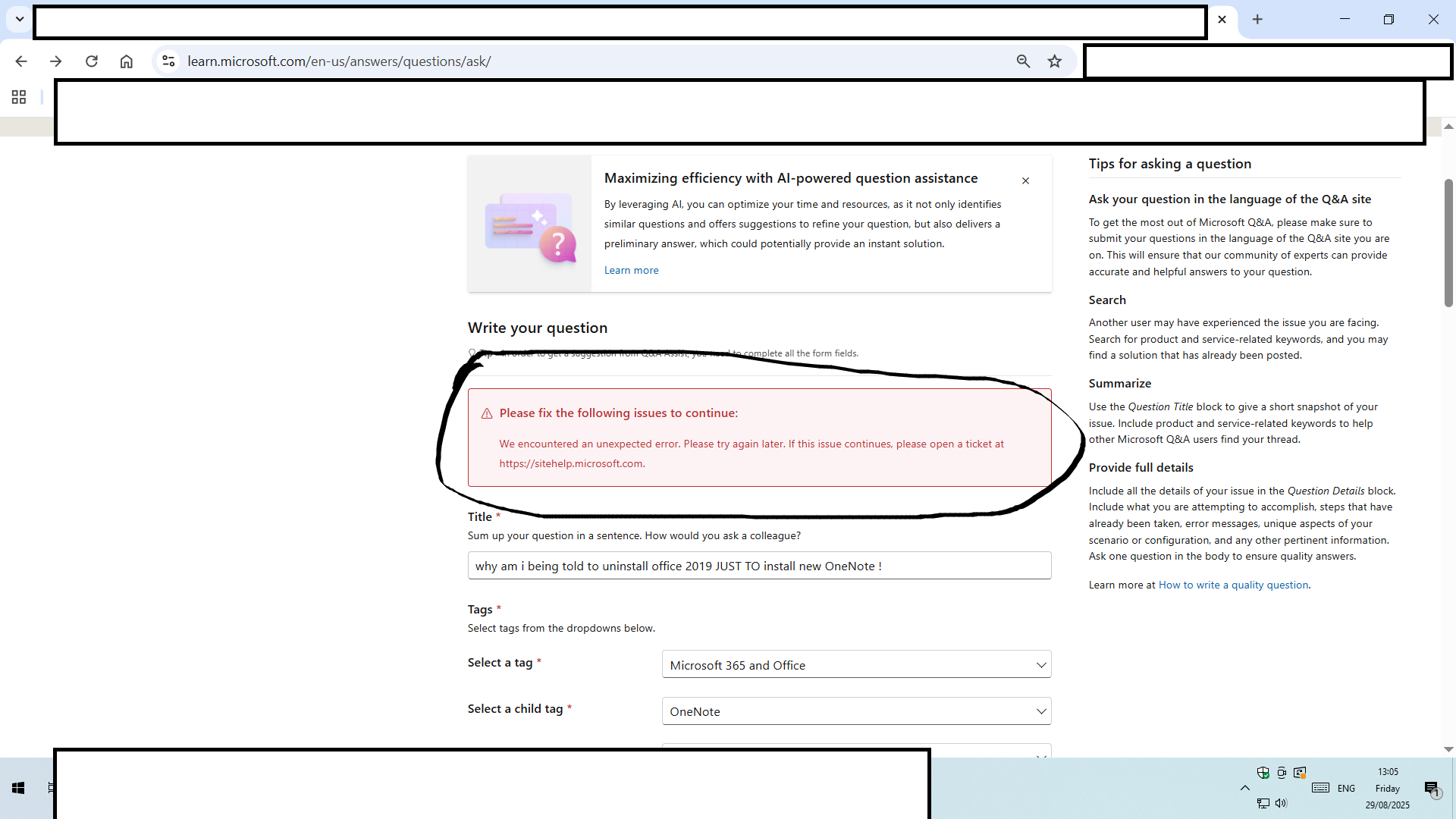Open the Windows Start menu
1456x819 pixels.
tap(18, 788)
